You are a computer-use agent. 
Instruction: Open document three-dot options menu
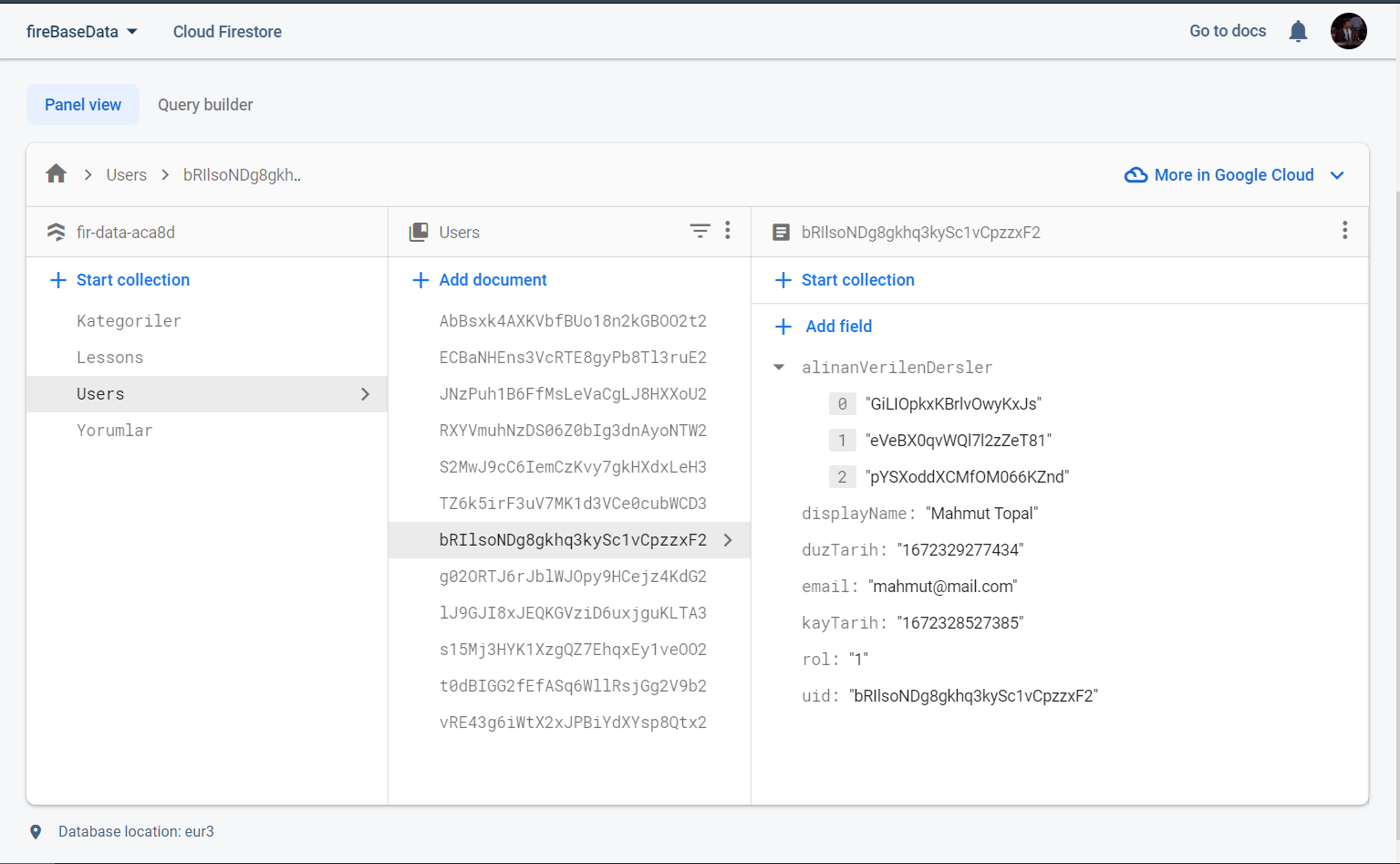click(1344, 230)
